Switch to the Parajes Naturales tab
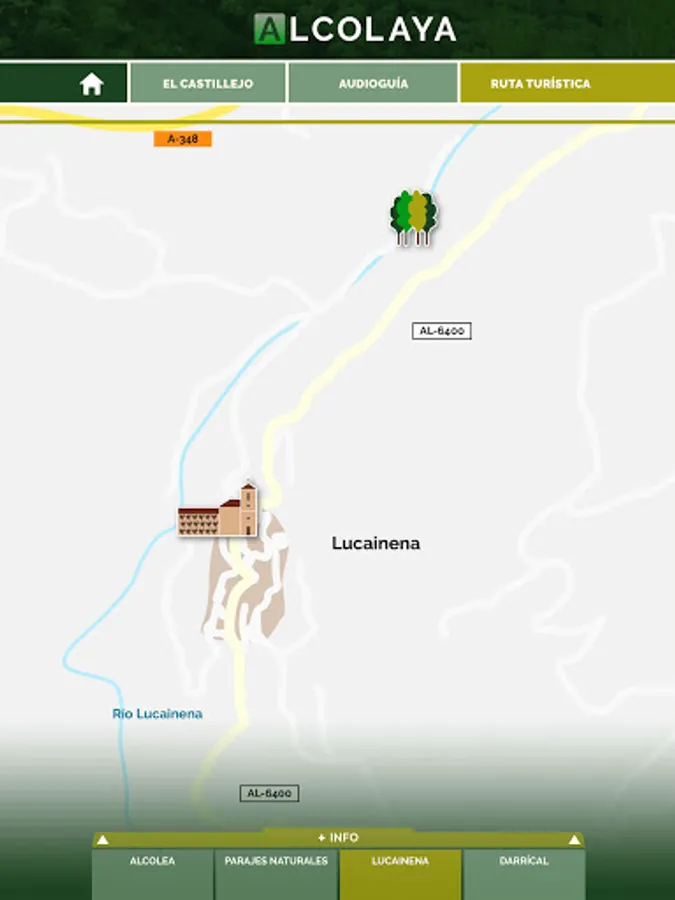 pyautogui.click(x=276, y=874)
